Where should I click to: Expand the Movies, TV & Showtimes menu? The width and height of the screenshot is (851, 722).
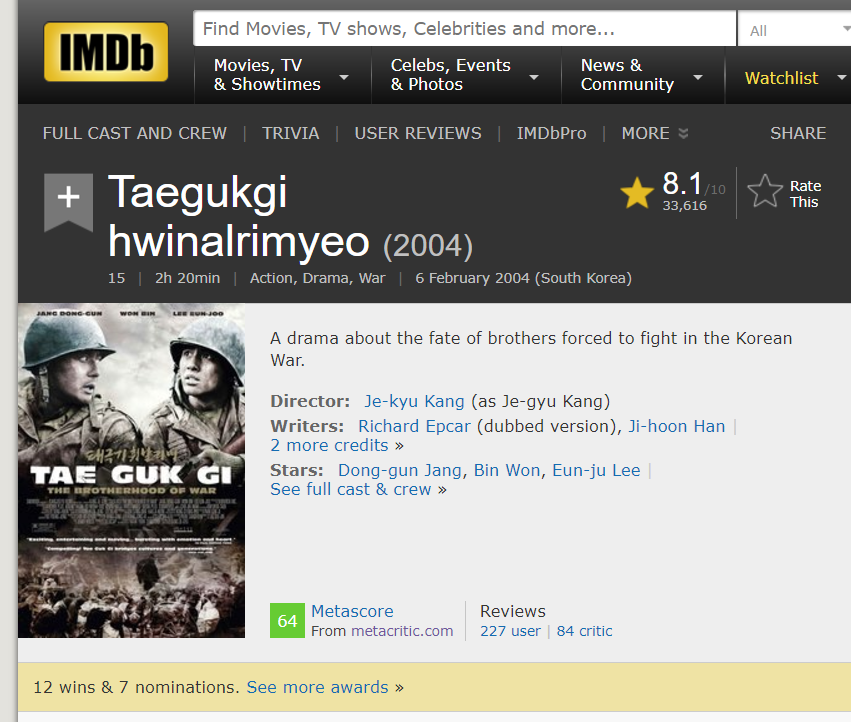[x=280, y=75]
